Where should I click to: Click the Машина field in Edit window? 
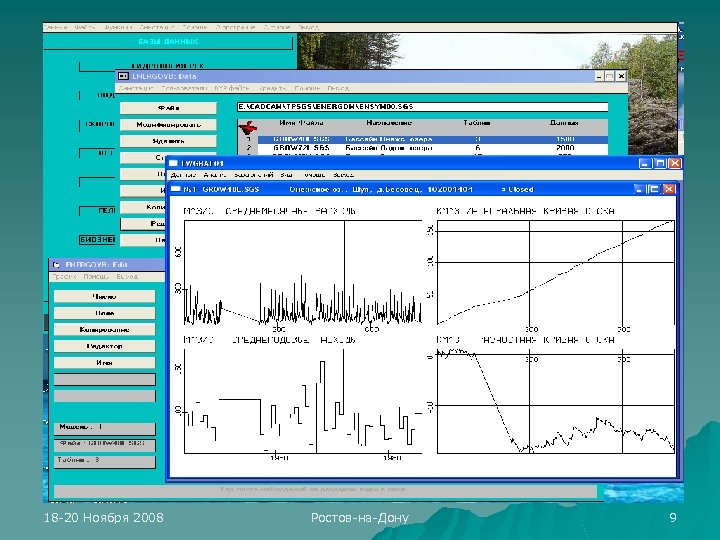point(105,428)
